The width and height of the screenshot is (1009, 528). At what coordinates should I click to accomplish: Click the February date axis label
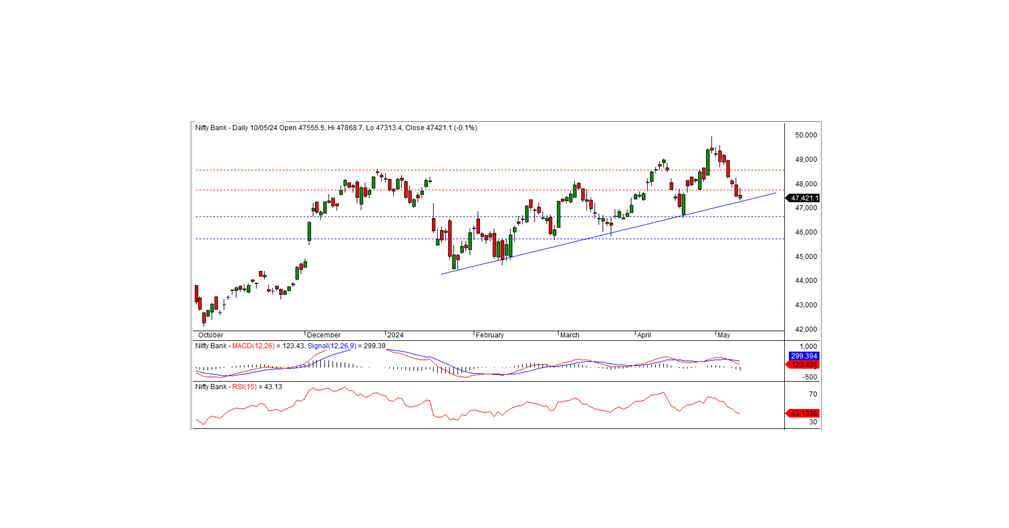coord(490,335)
